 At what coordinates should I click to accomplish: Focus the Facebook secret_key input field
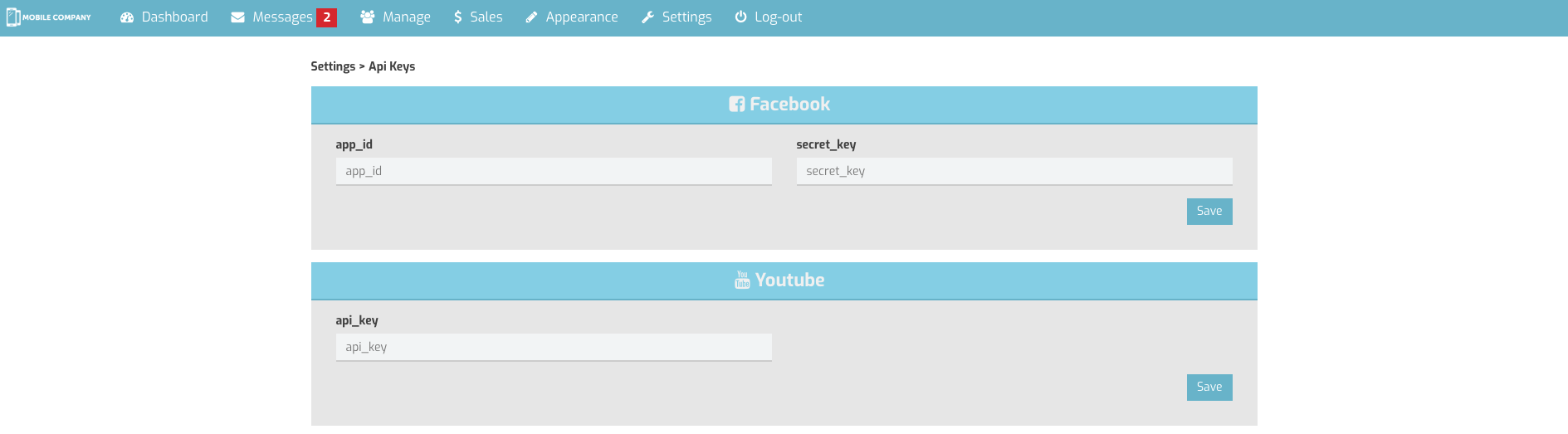coord(1014,172)
